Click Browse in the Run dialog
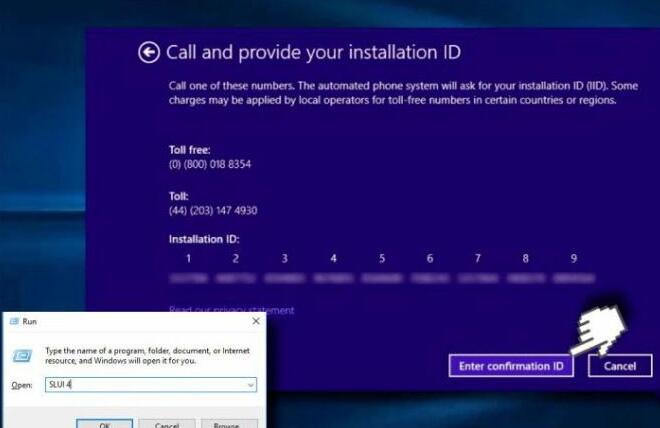 (x=229, y=423)
